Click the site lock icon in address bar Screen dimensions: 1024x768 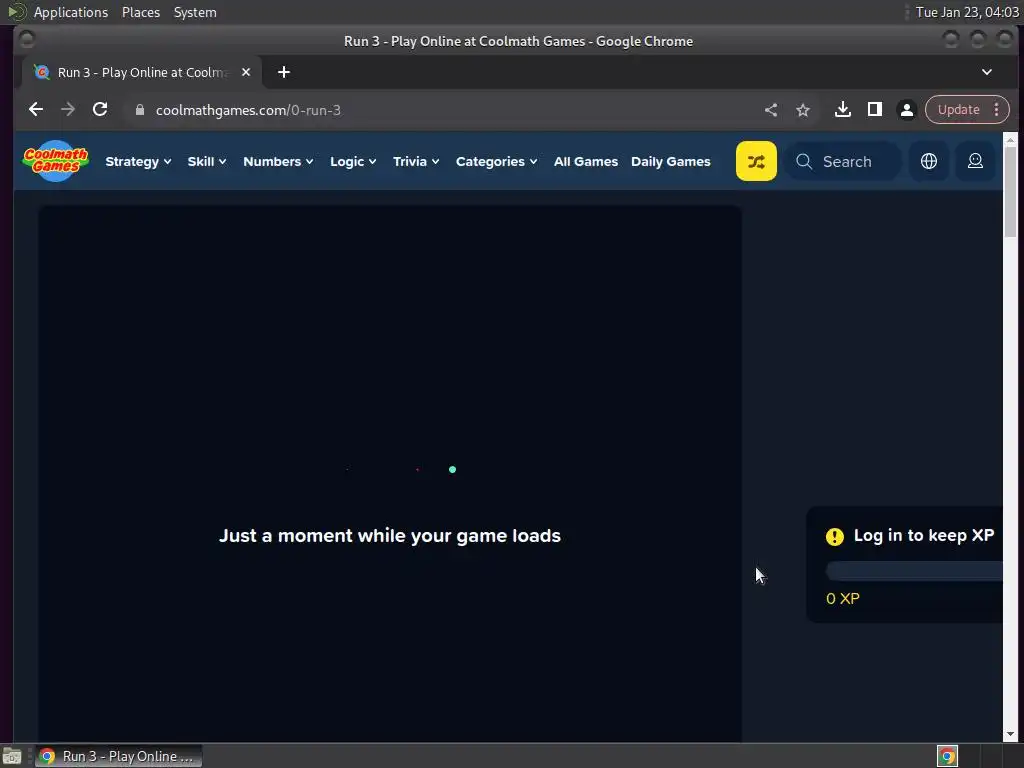(140, 110)
